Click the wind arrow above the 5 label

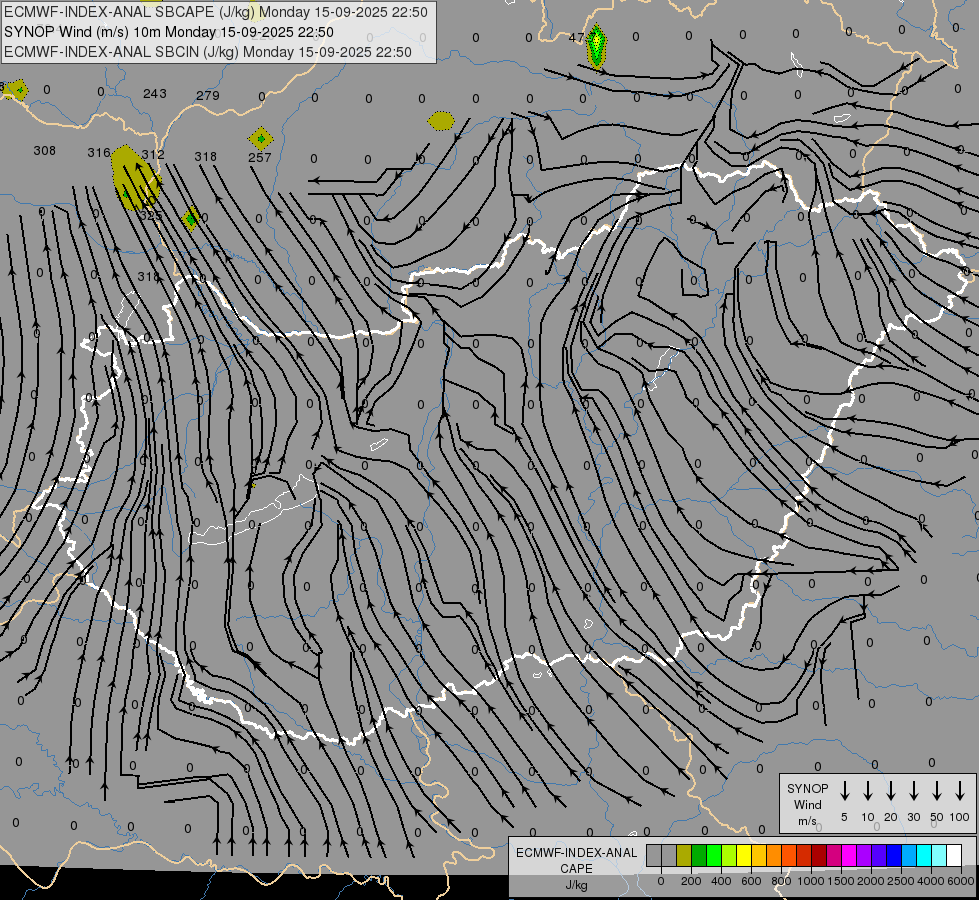[x=844, y=790]
